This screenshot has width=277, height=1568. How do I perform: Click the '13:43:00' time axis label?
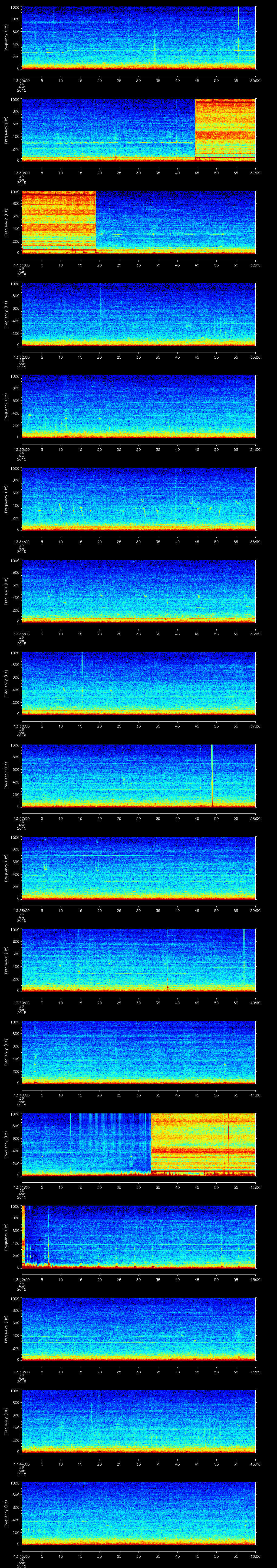tap(21, 1371)
